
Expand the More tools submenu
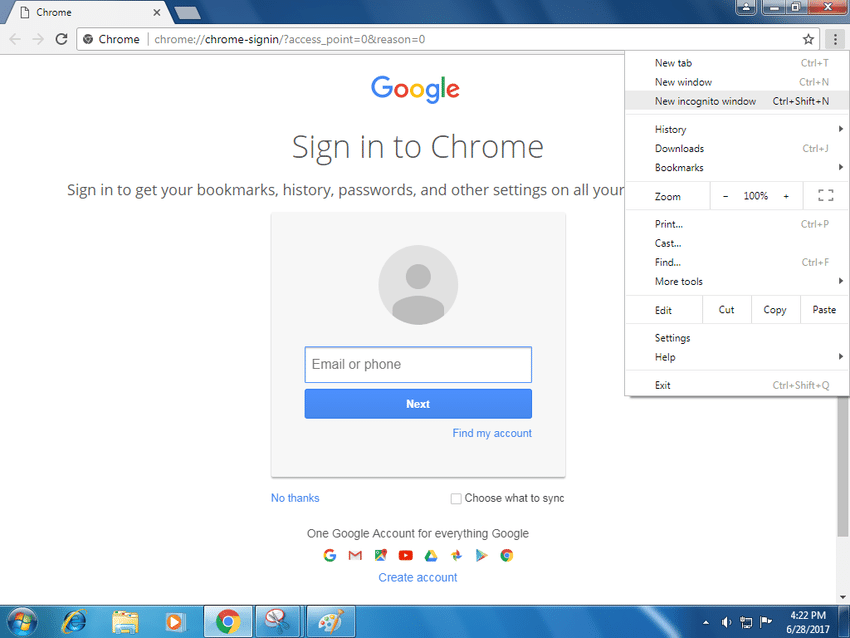click(x=737, y=281)
